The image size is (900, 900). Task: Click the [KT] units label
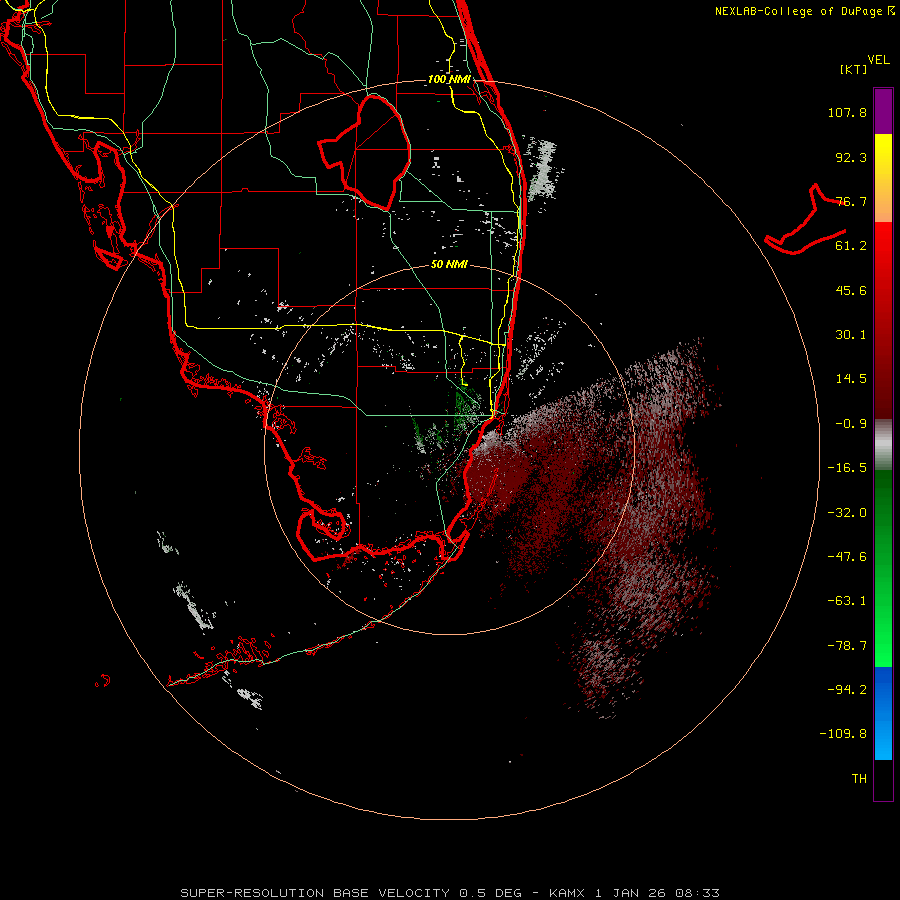click(x=854, y=69)
